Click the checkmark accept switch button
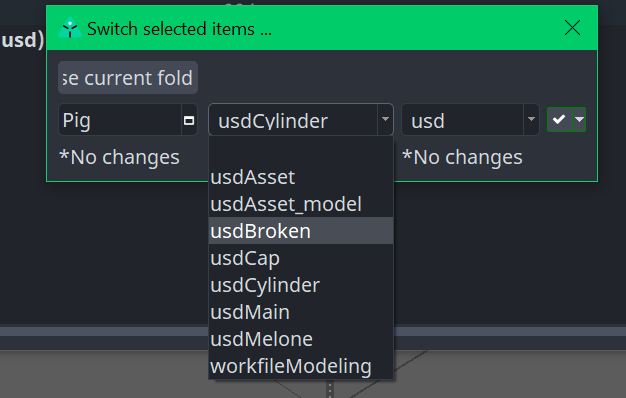The image size is (626, 398). [559, 119]
